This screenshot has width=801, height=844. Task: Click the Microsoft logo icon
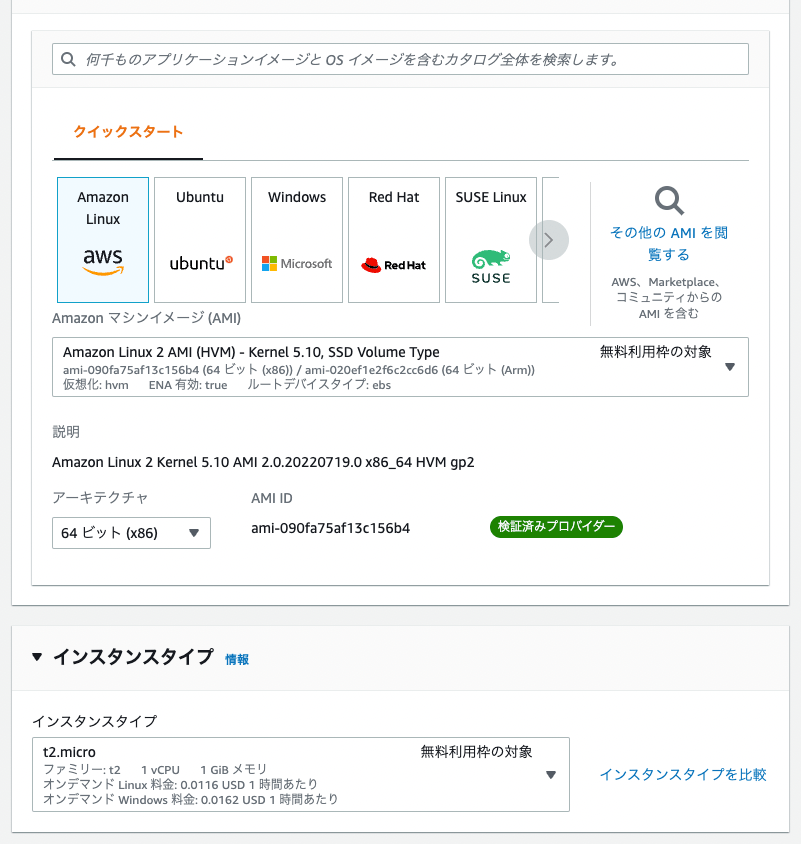pos(297,264)
